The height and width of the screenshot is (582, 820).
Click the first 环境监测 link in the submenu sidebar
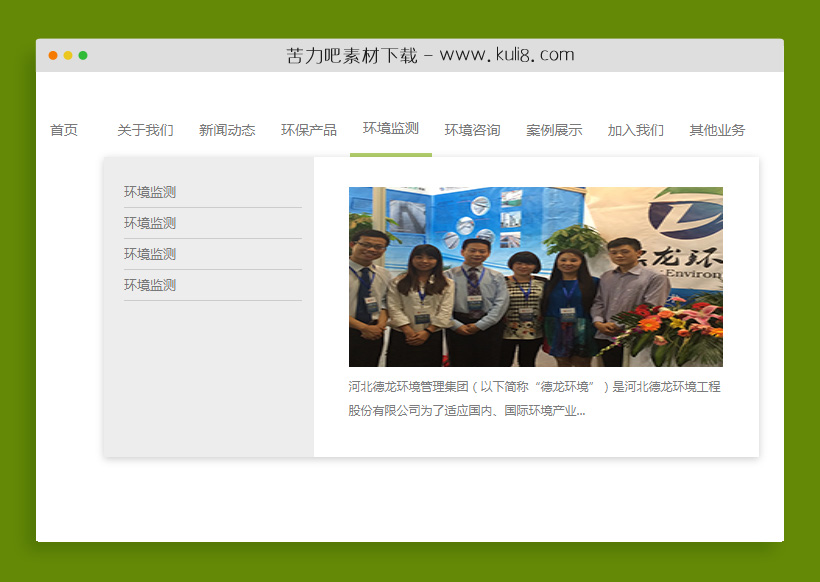tap(150, 192)
